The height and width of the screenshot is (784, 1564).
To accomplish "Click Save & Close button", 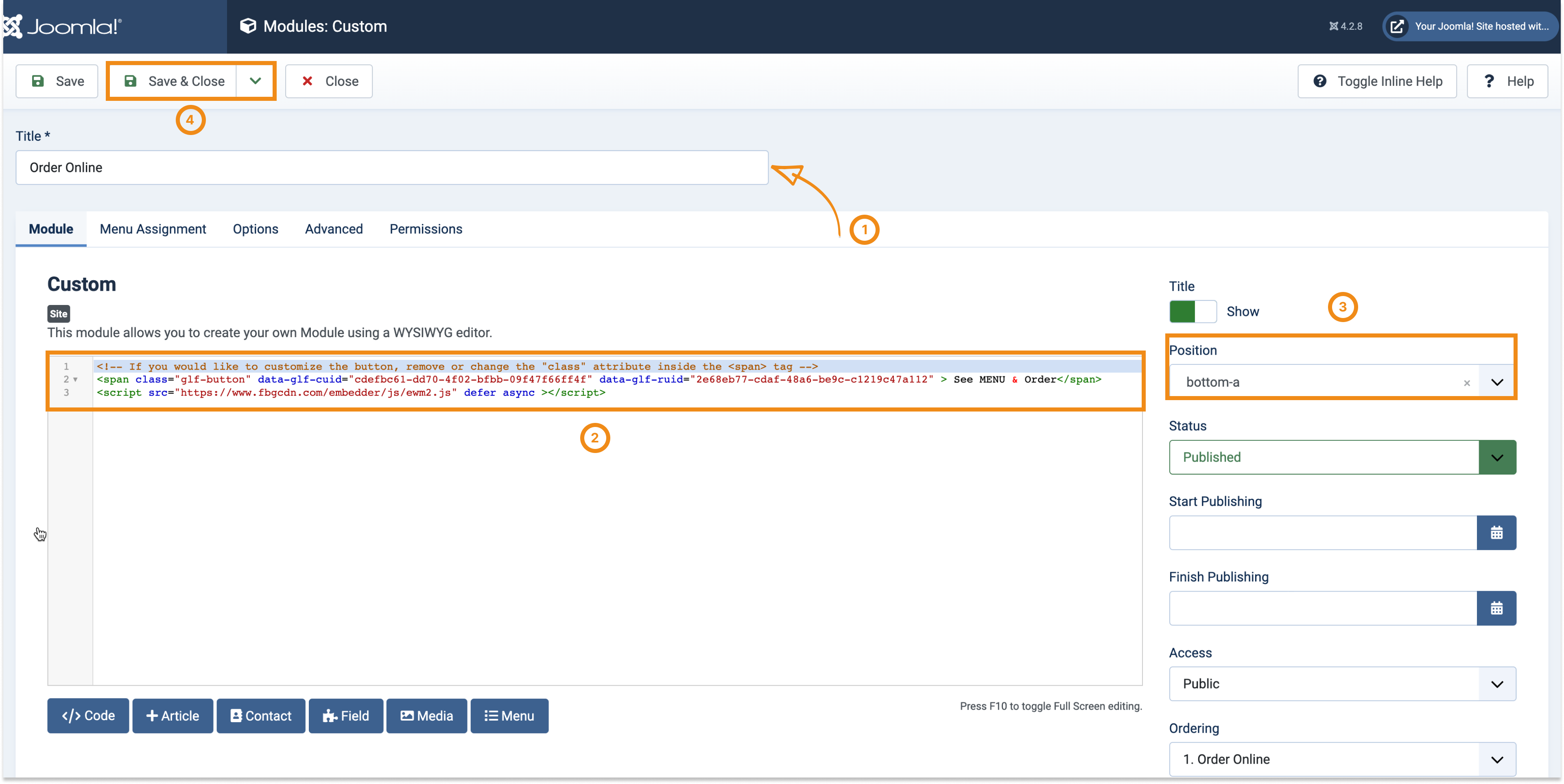I will [x=173, y=81].
